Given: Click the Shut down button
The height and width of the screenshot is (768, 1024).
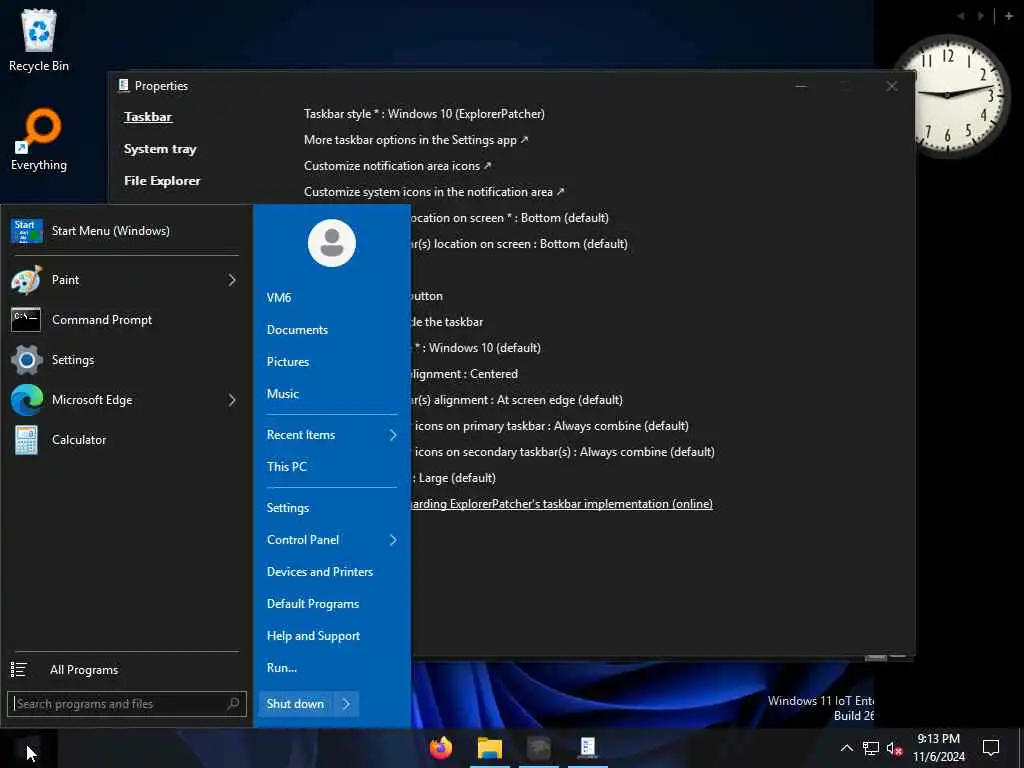Looking at the screenshot, I should [x=295, y=703].
